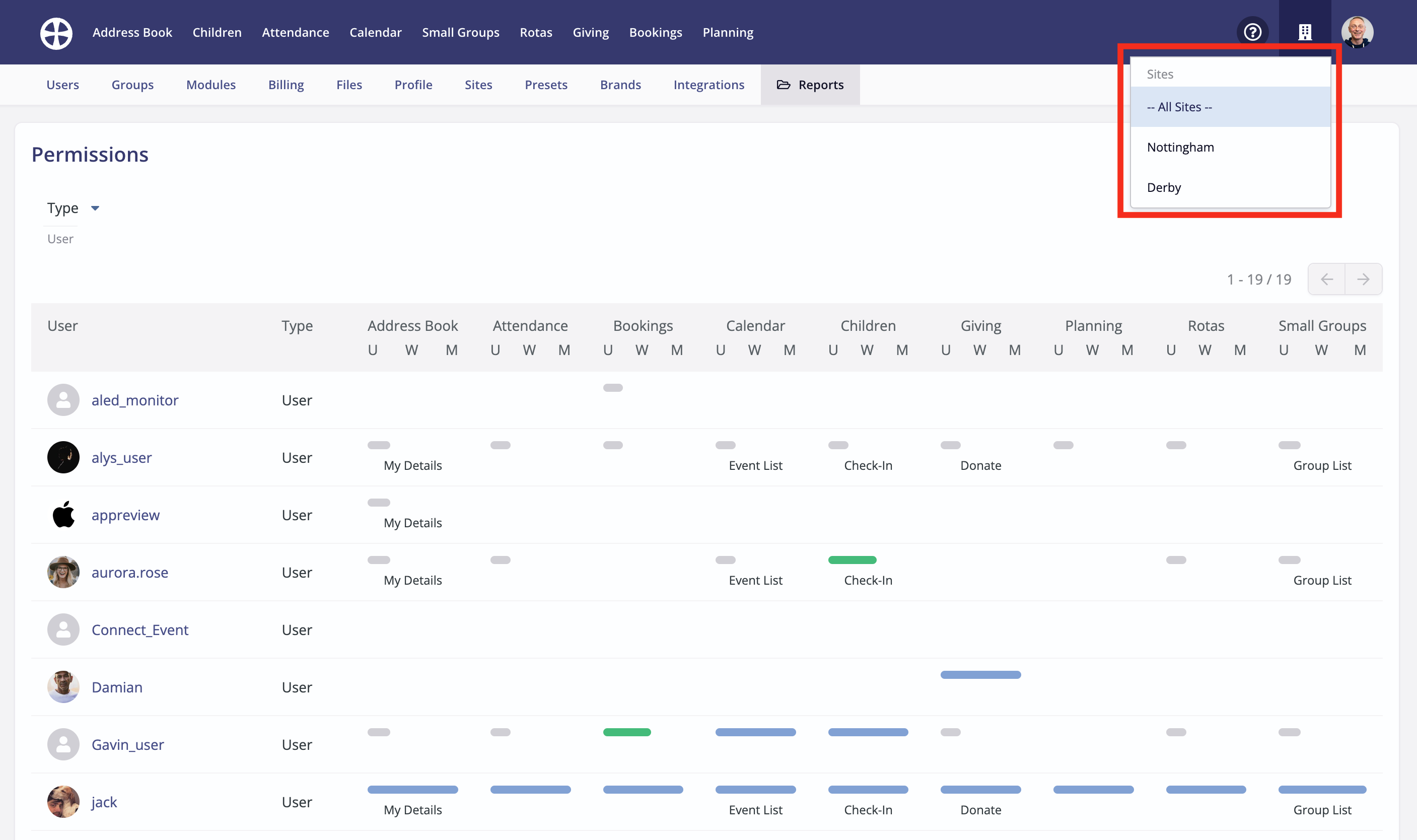The height and width of the screenshot is (840, 1417).
Task: Open alys_user's profile link
Action: 121,457
